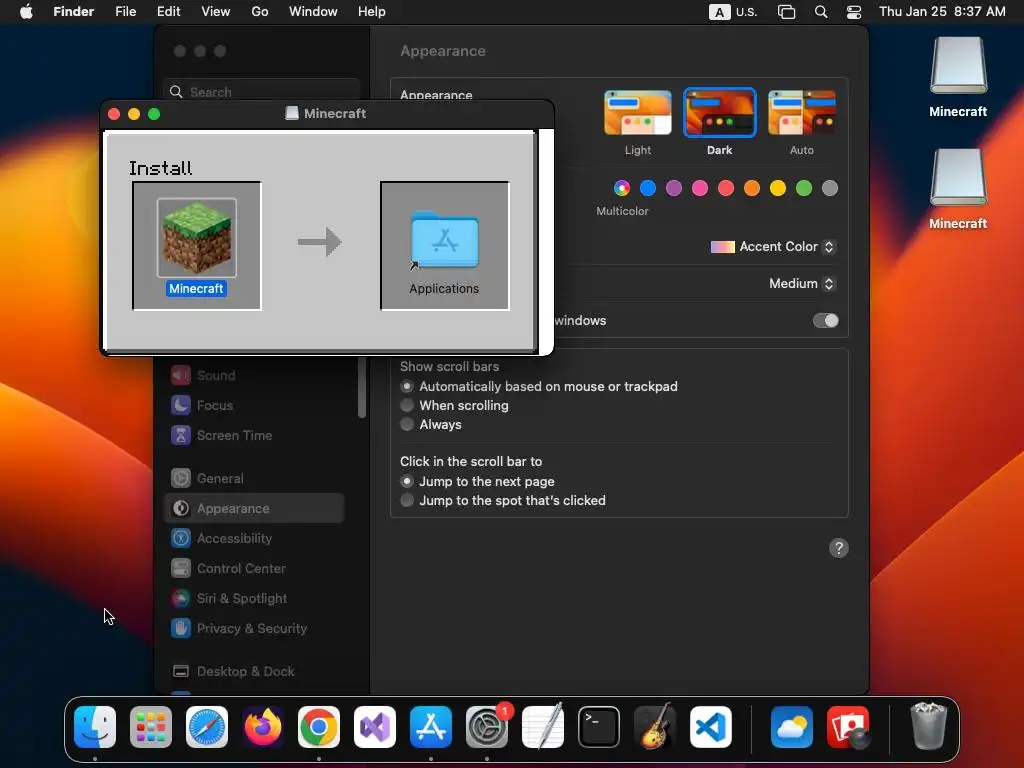Image resolution: width=1024 pixels, height=768 pixels.
Task: Choose the Dark appearance thumbnail
Action: click(720, 113)
